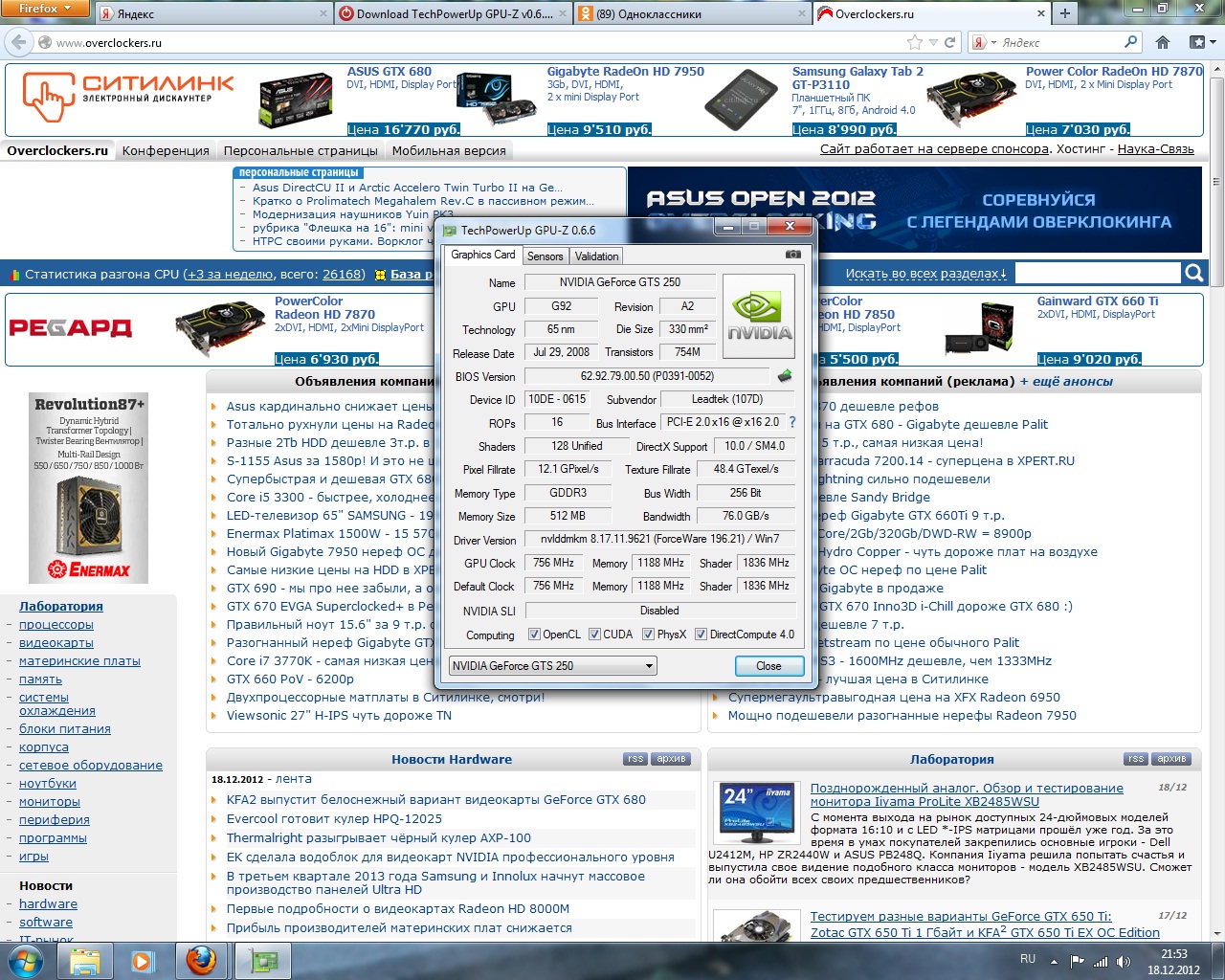Click the NVIDIA logo in GPU-Z
The width and height of the screenshot is (1225, 980).
click(759, 317)
